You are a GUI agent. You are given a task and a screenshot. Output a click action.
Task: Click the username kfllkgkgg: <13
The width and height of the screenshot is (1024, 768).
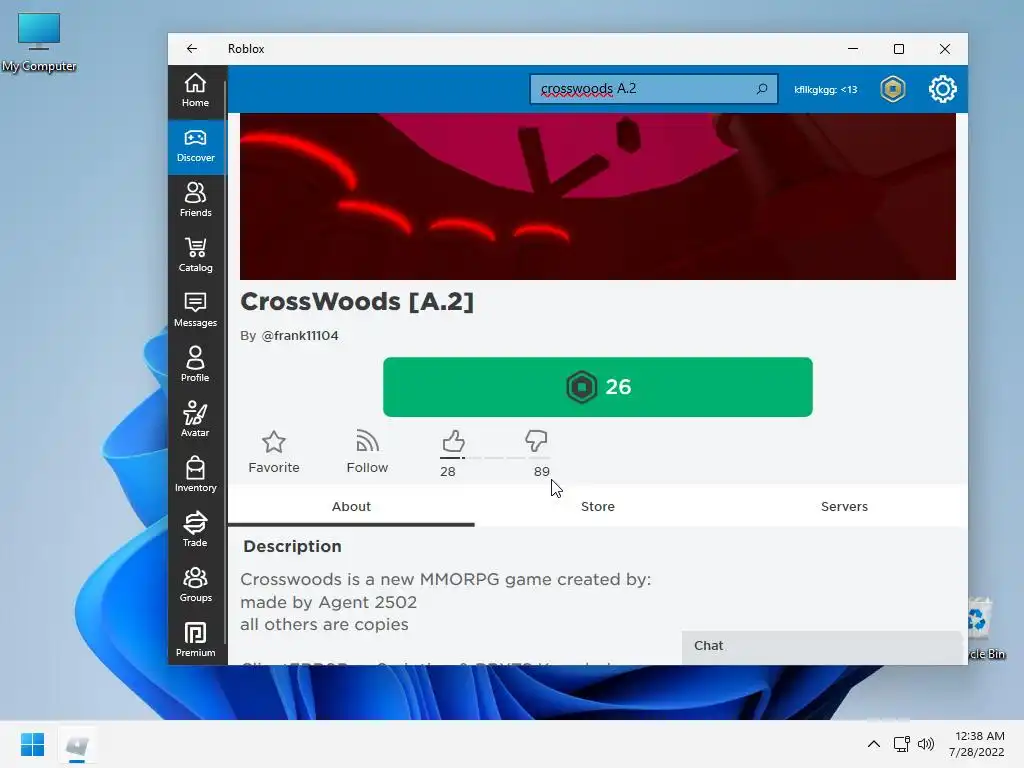[x=825, y=89]
